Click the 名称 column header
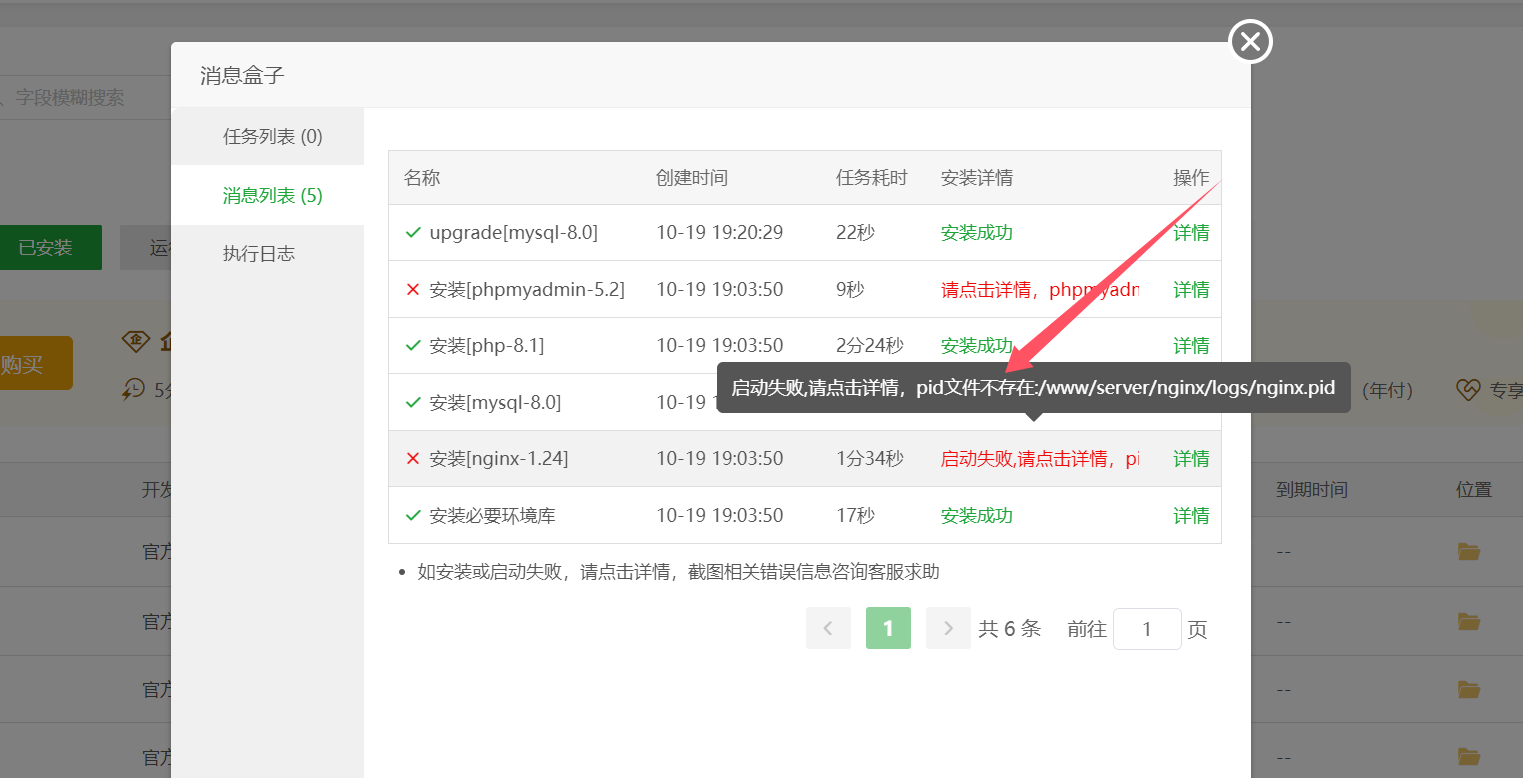This screenshot has width=1523, height=778. tap(422, 178)
